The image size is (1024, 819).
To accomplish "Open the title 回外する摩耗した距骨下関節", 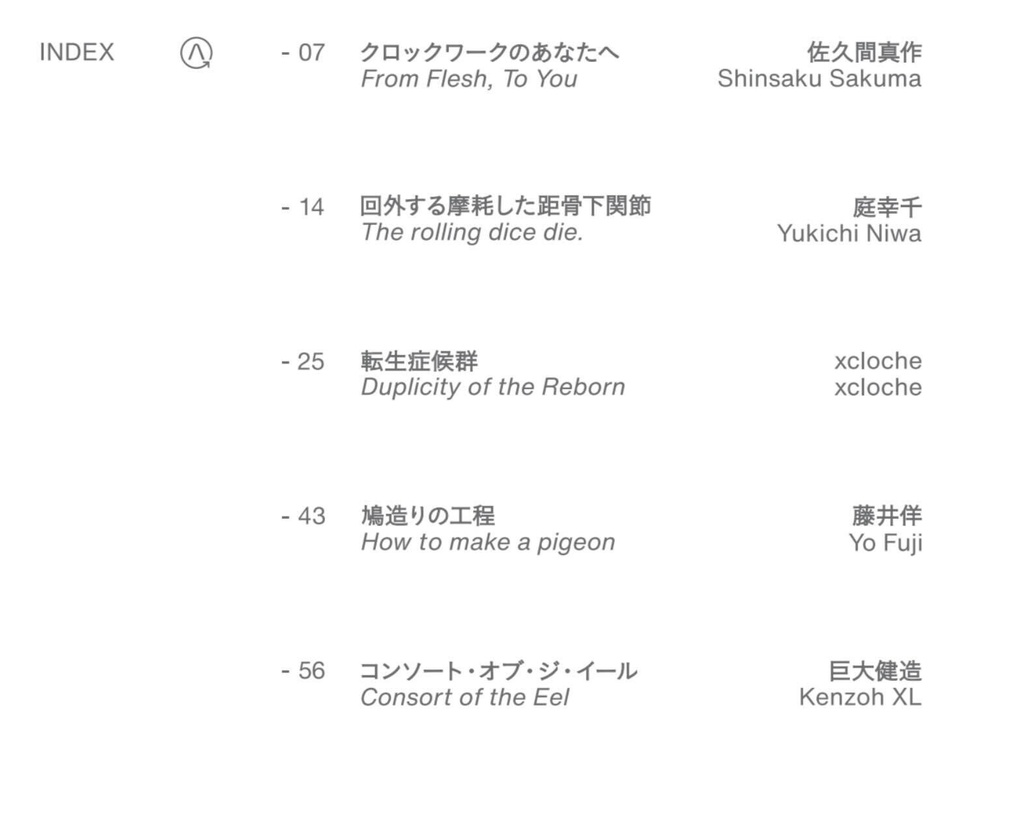I will [505, 206].
